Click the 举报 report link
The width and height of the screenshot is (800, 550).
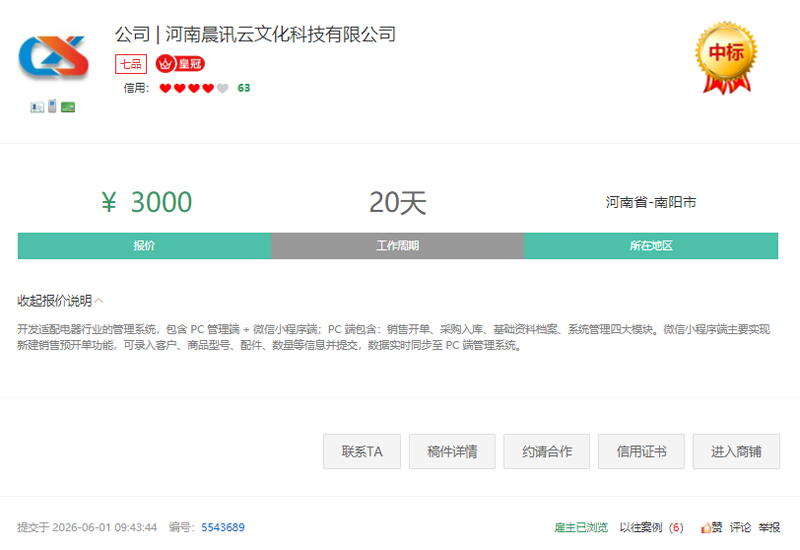tap(769, 527)
